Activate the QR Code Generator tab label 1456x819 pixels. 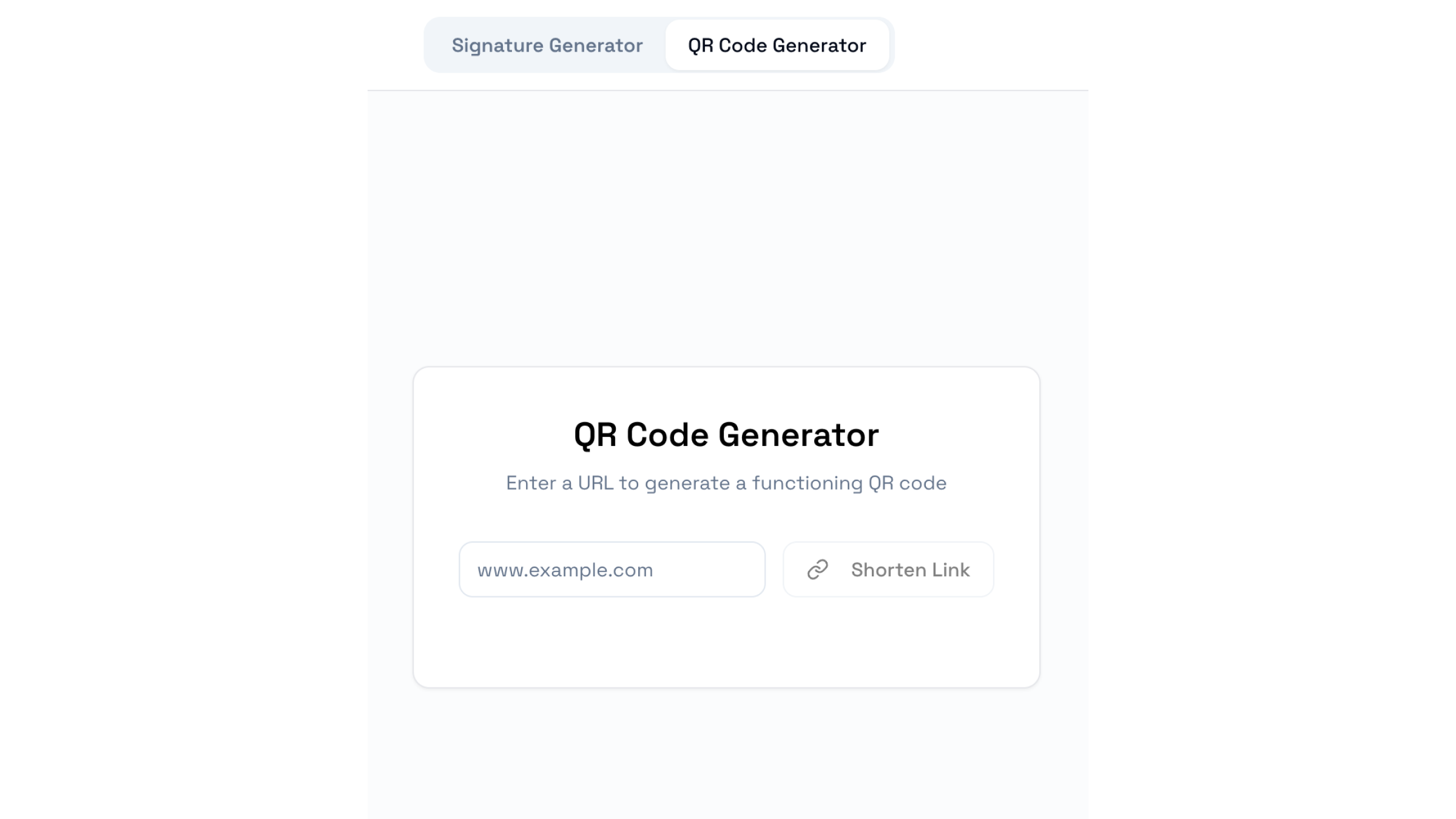[777, 45]
